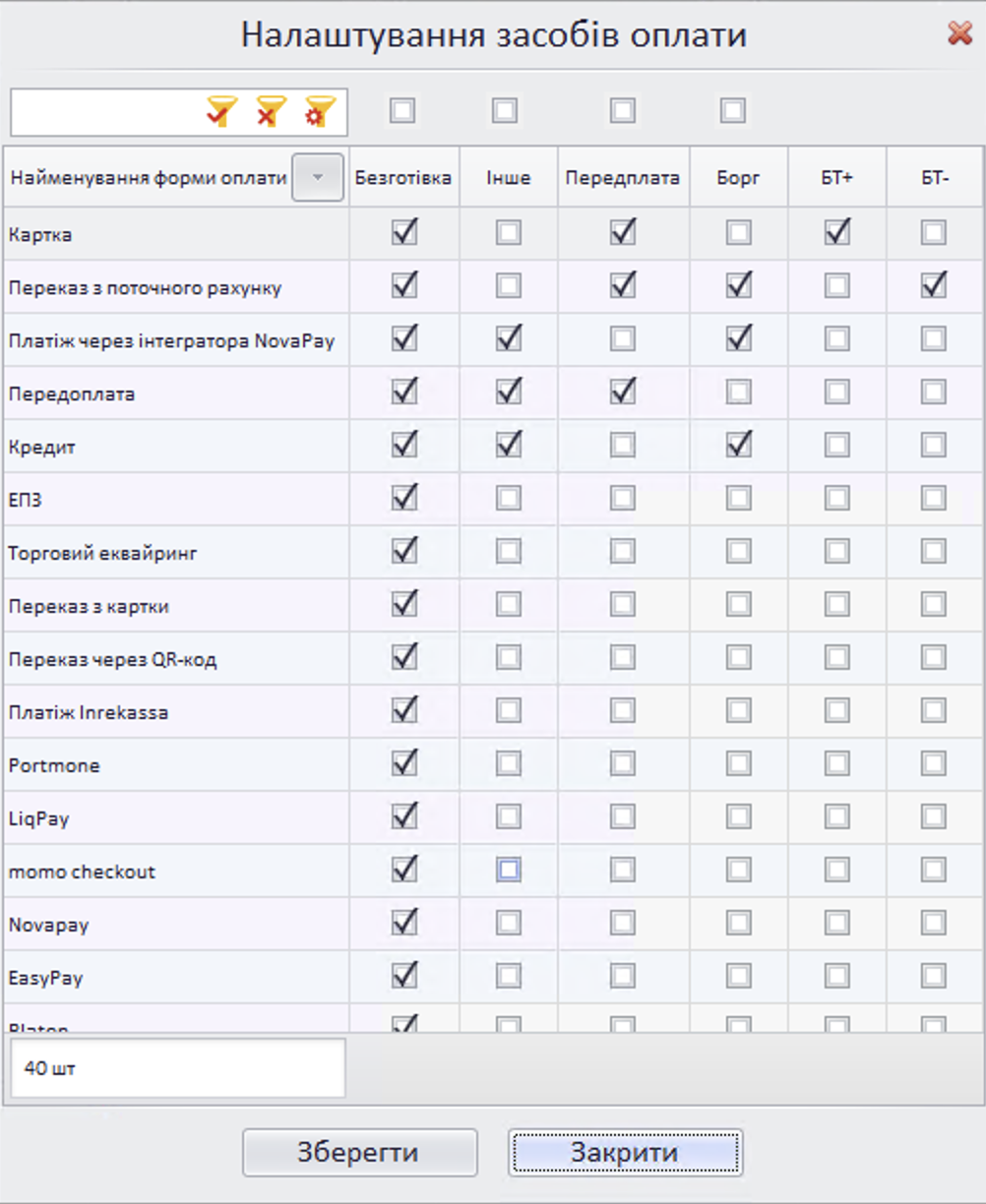Close the payment settings dialog with X

coord(959,34)
